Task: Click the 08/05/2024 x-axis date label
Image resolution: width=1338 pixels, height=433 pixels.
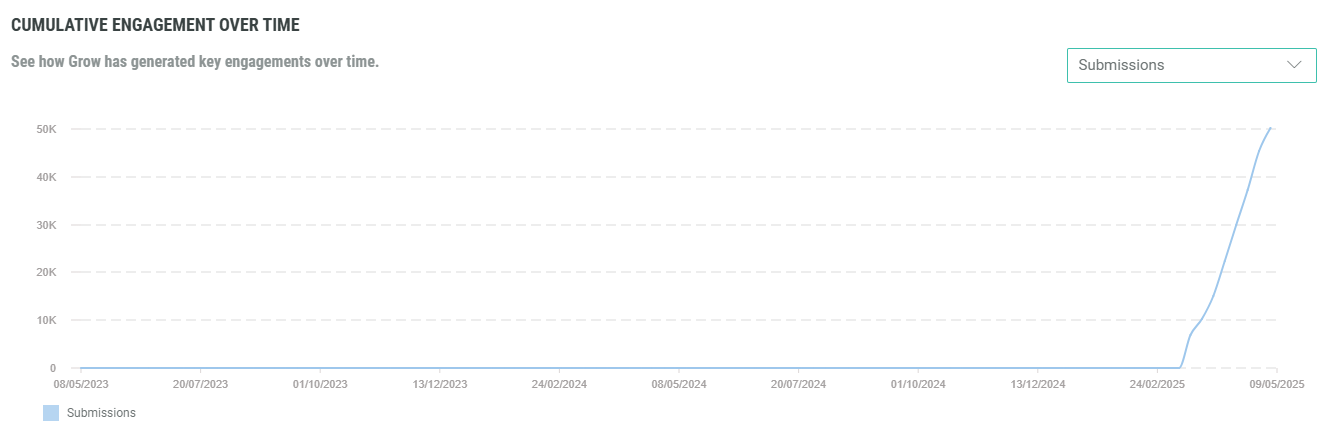Action: [679, 383]
